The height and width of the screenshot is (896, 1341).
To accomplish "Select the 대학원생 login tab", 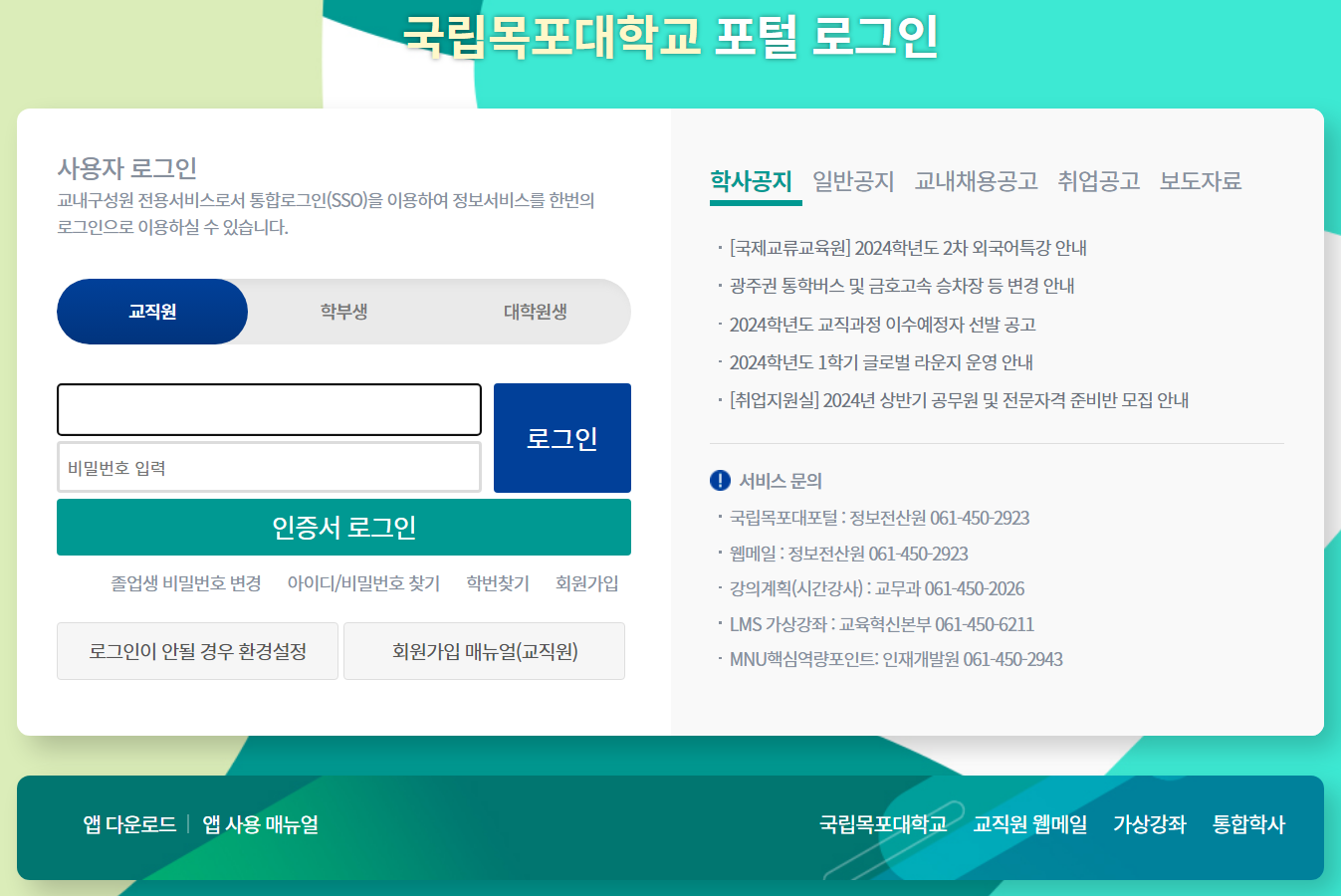I will point(535,311).
